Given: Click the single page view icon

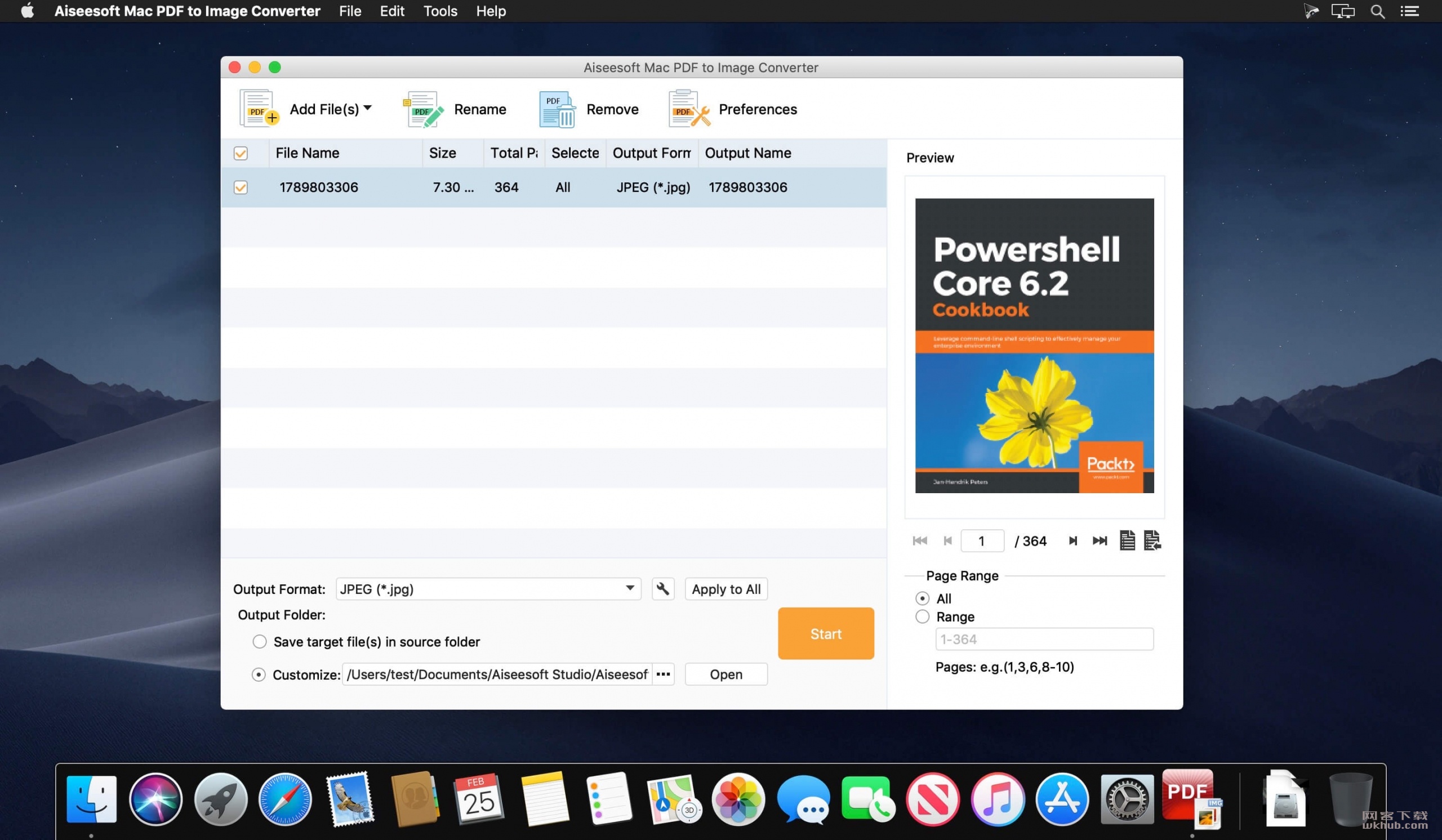Looking at the screenshot, I should [1127, 541].
